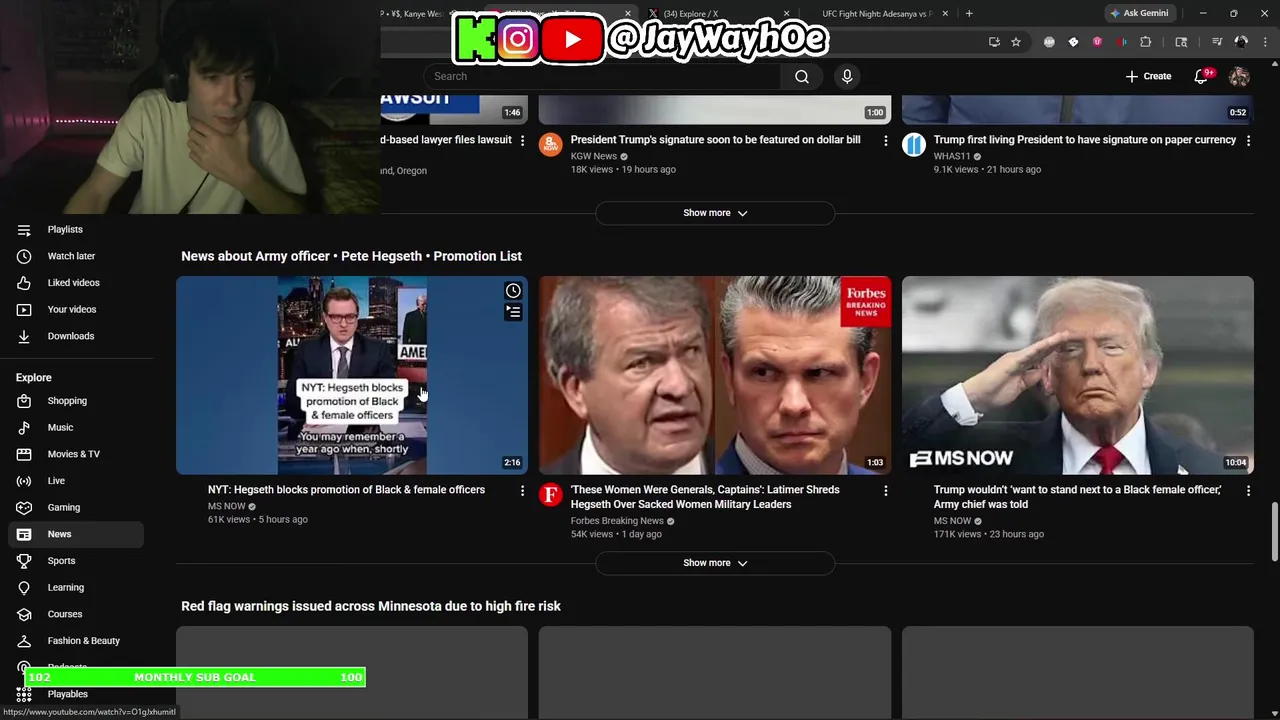The image size is (1280, 720).
Task: Click the Learning lightbulb icon
Action: click(x=24, y=587)
